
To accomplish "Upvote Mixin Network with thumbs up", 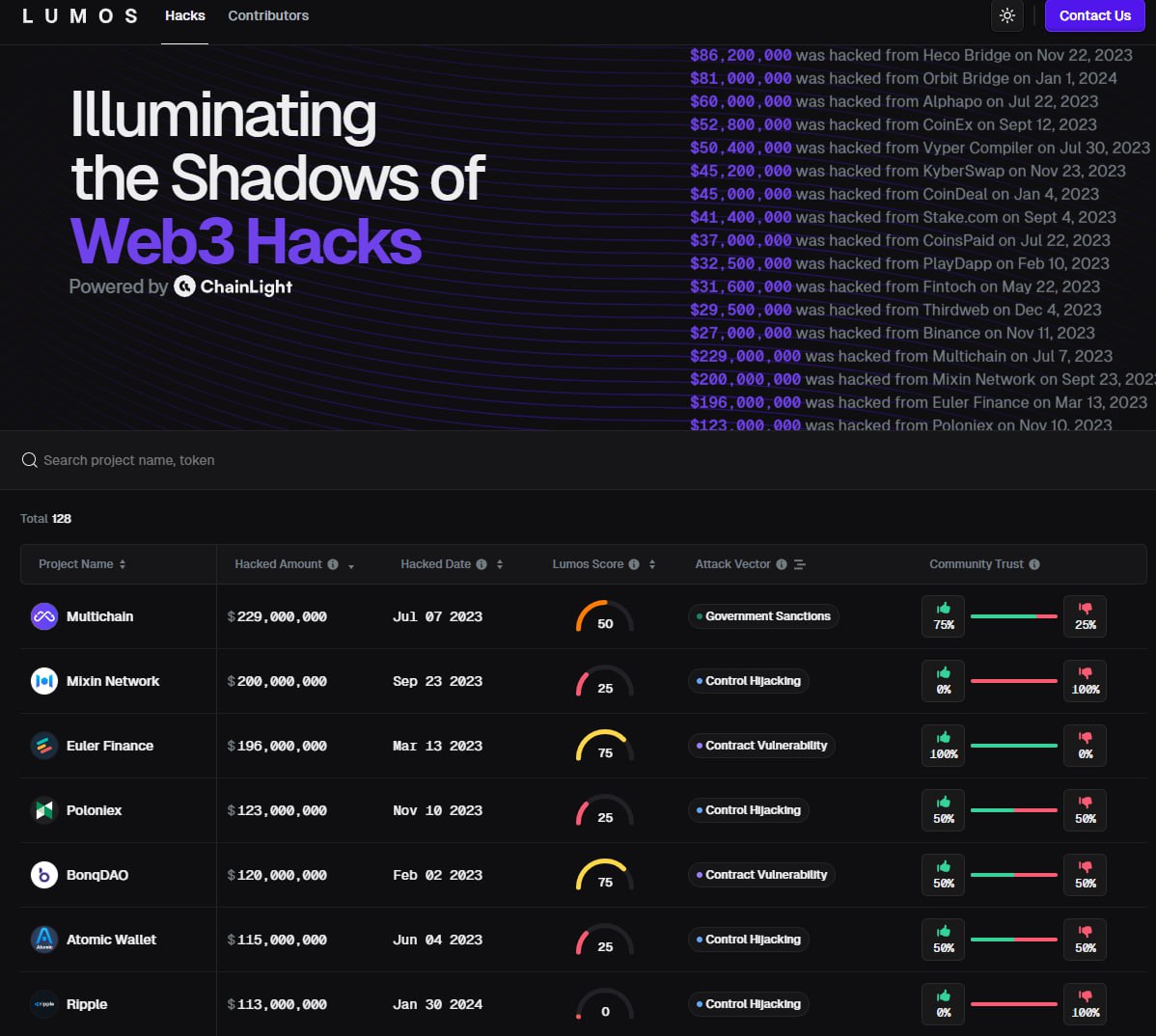I will pyautogui.click(x=944, y=682).
